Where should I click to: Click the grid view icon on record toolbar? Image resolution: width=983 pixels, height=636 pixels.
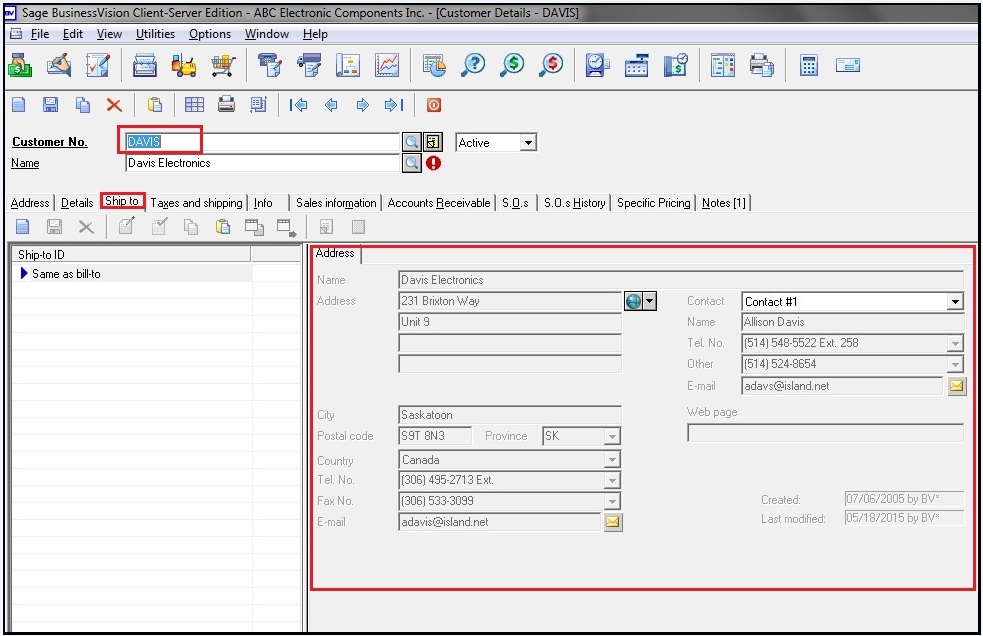(x=194, y=105)
